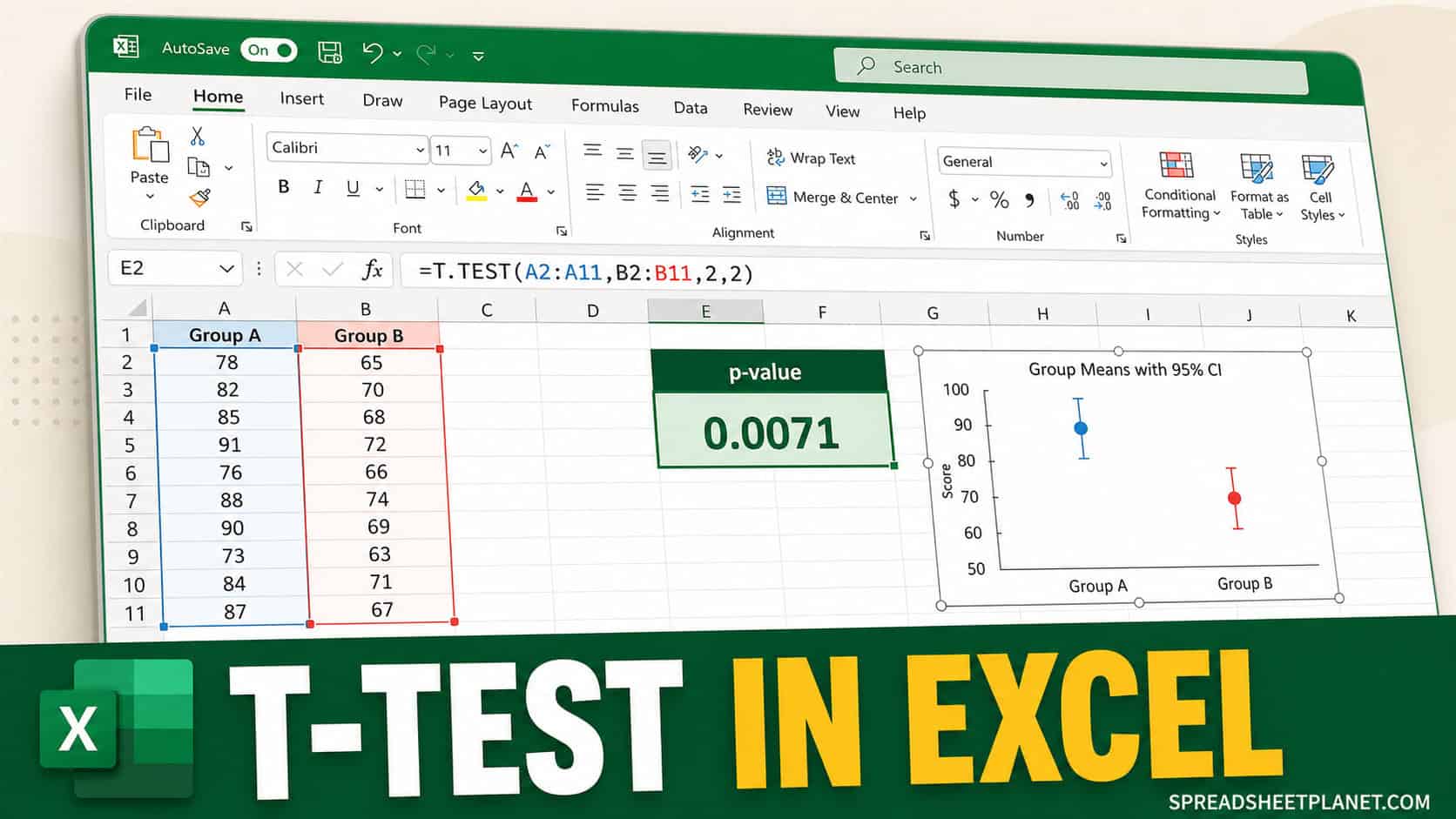
Task: Open the View tab
Action: [842, 111]
